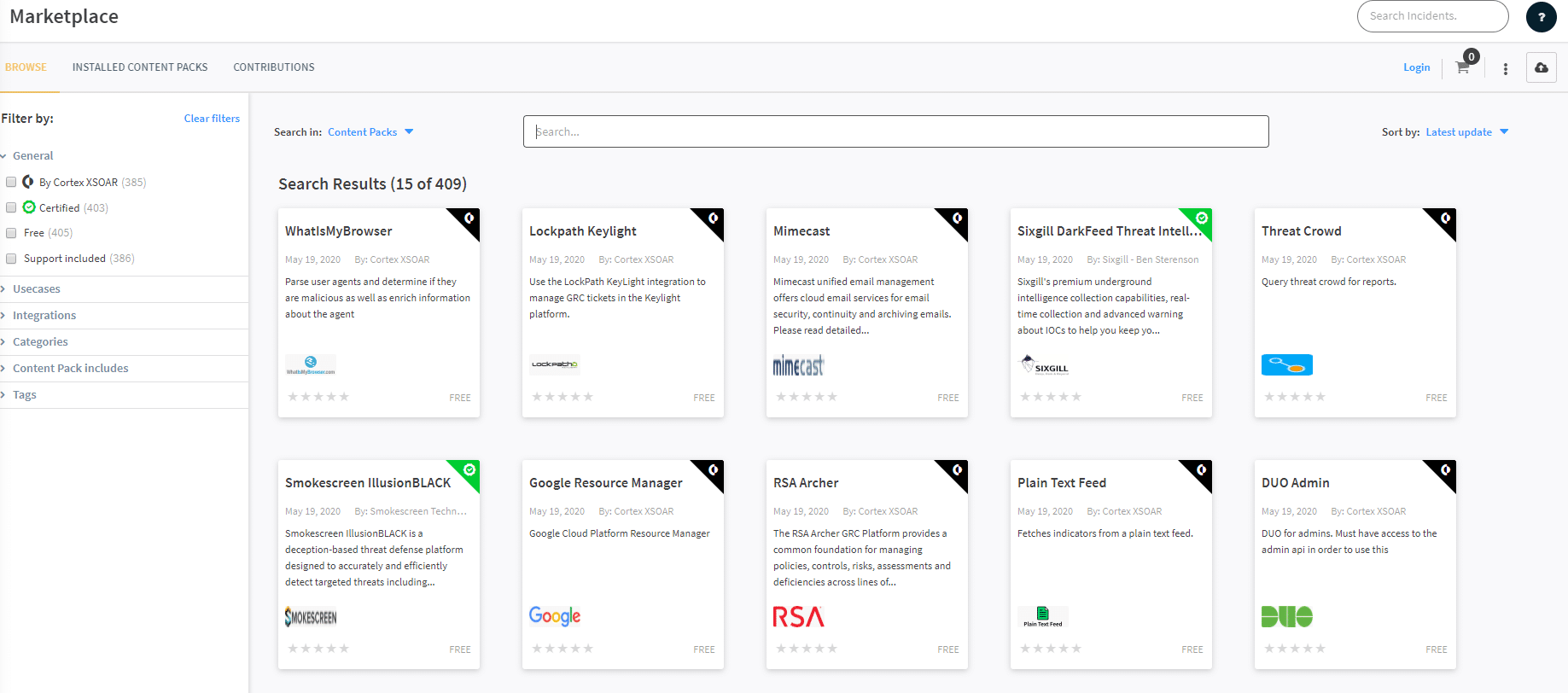Open the Search in Content Packs dropdown
Screen dimensions: 1568x693
click(370, 132)
